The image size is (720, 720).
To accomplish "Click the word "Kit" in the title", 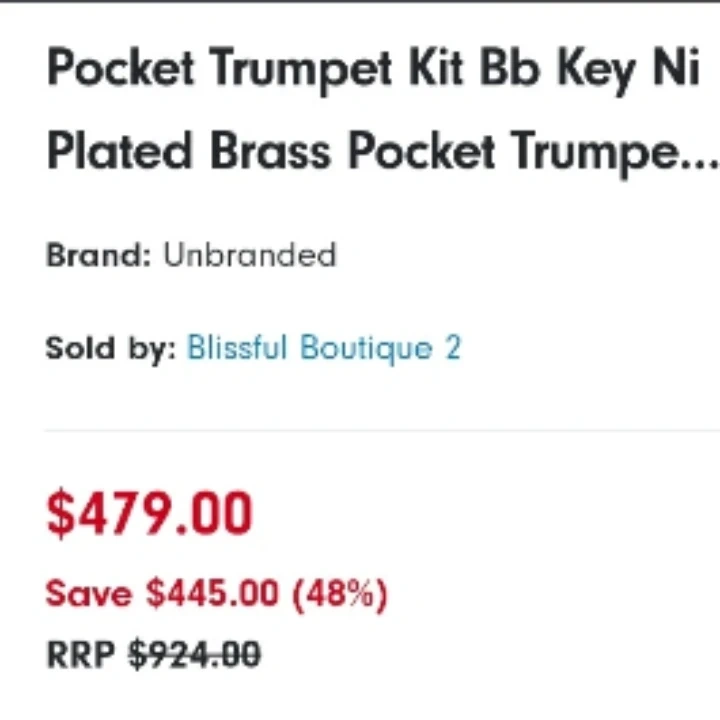I will pyautogui.click(x=436, y=70).
